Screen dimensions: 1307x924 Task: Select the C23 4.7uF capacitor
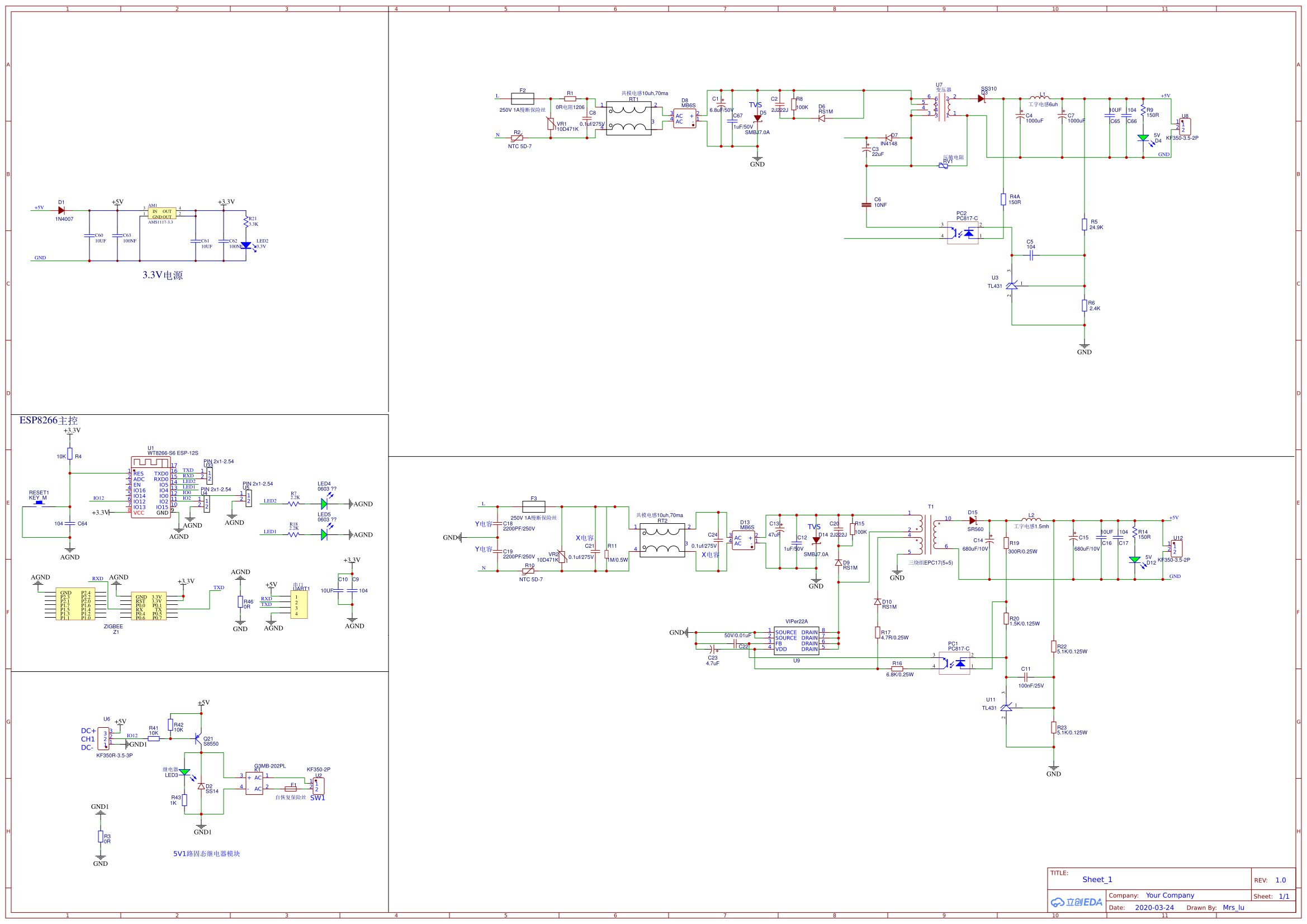point(712,648)
